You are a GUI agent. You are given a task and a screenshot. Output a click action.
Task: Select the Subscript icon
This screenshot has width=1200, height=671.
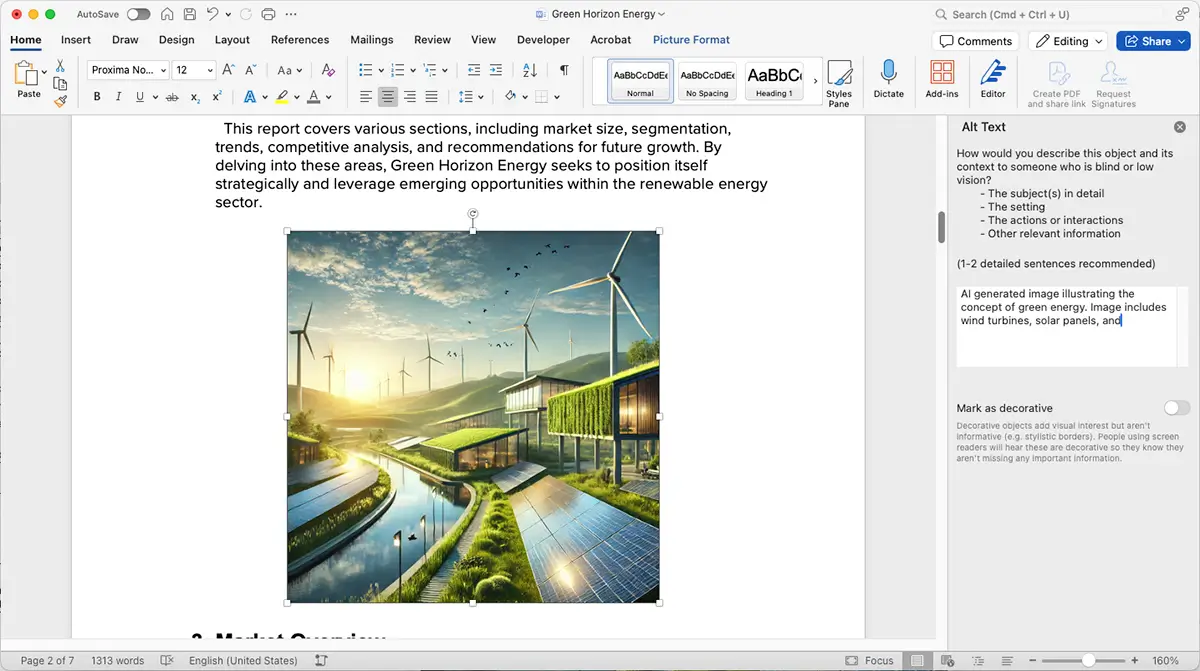[x=196, y=96]
